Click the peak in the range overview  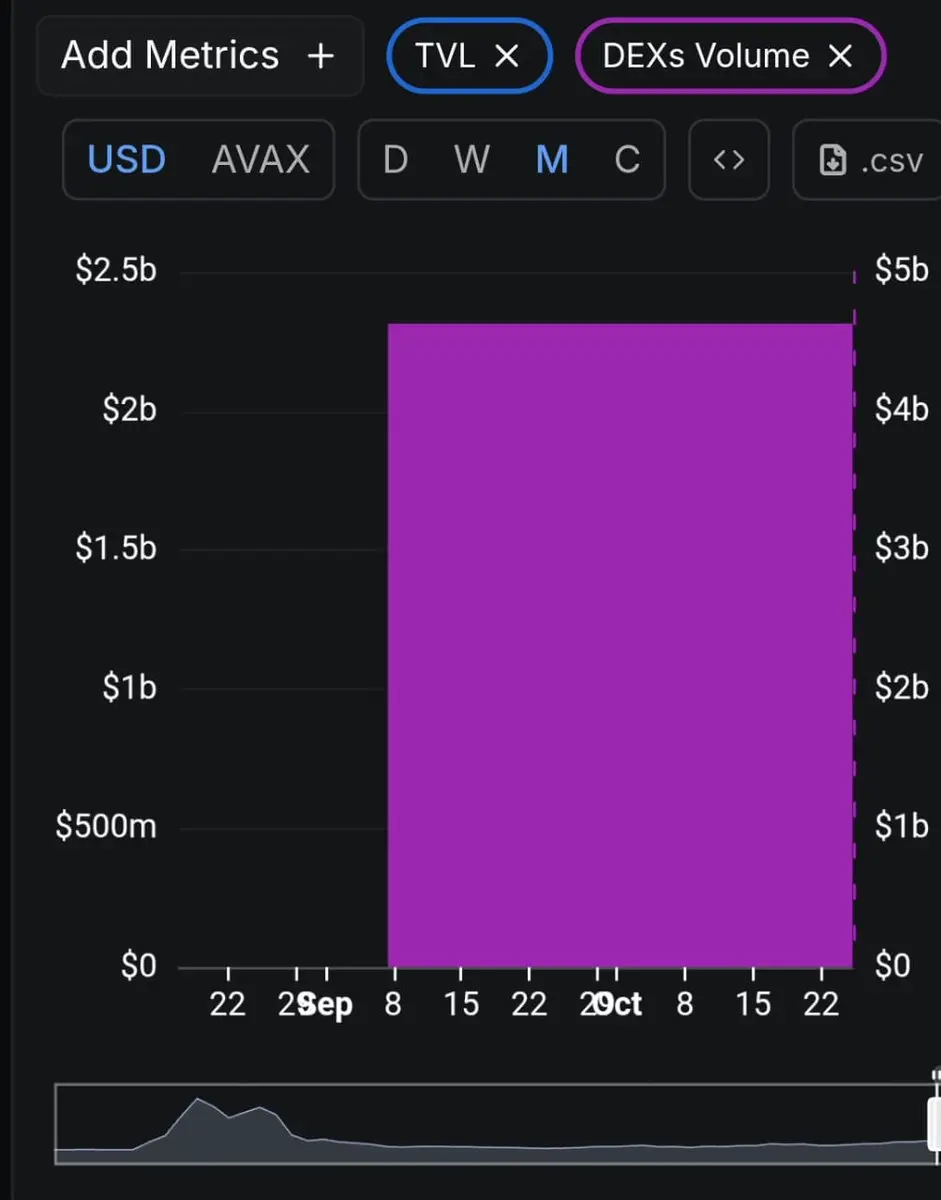tap(197, 1101)
